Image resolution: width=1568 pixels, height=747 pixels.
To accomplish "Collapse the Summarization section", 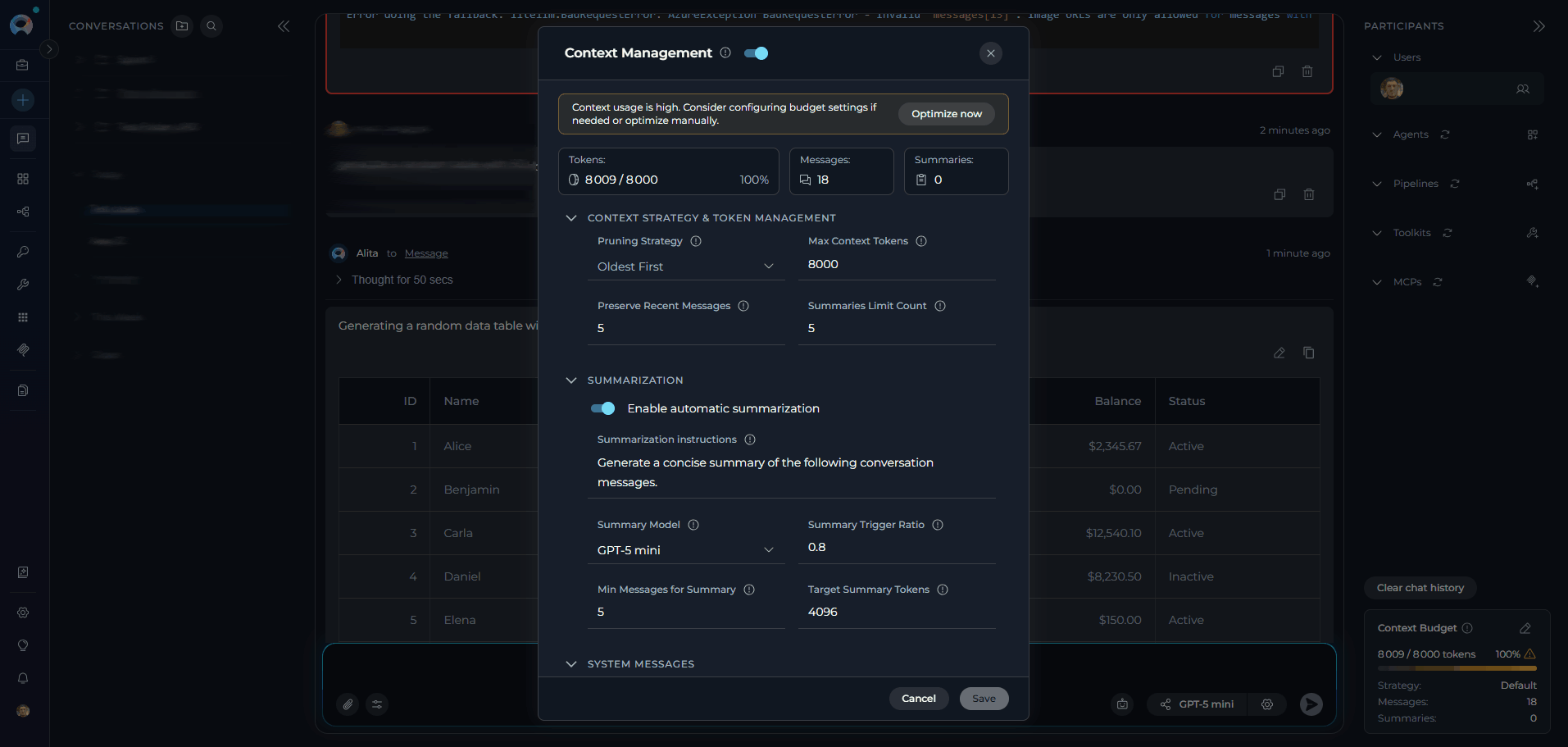I will 571,380.
